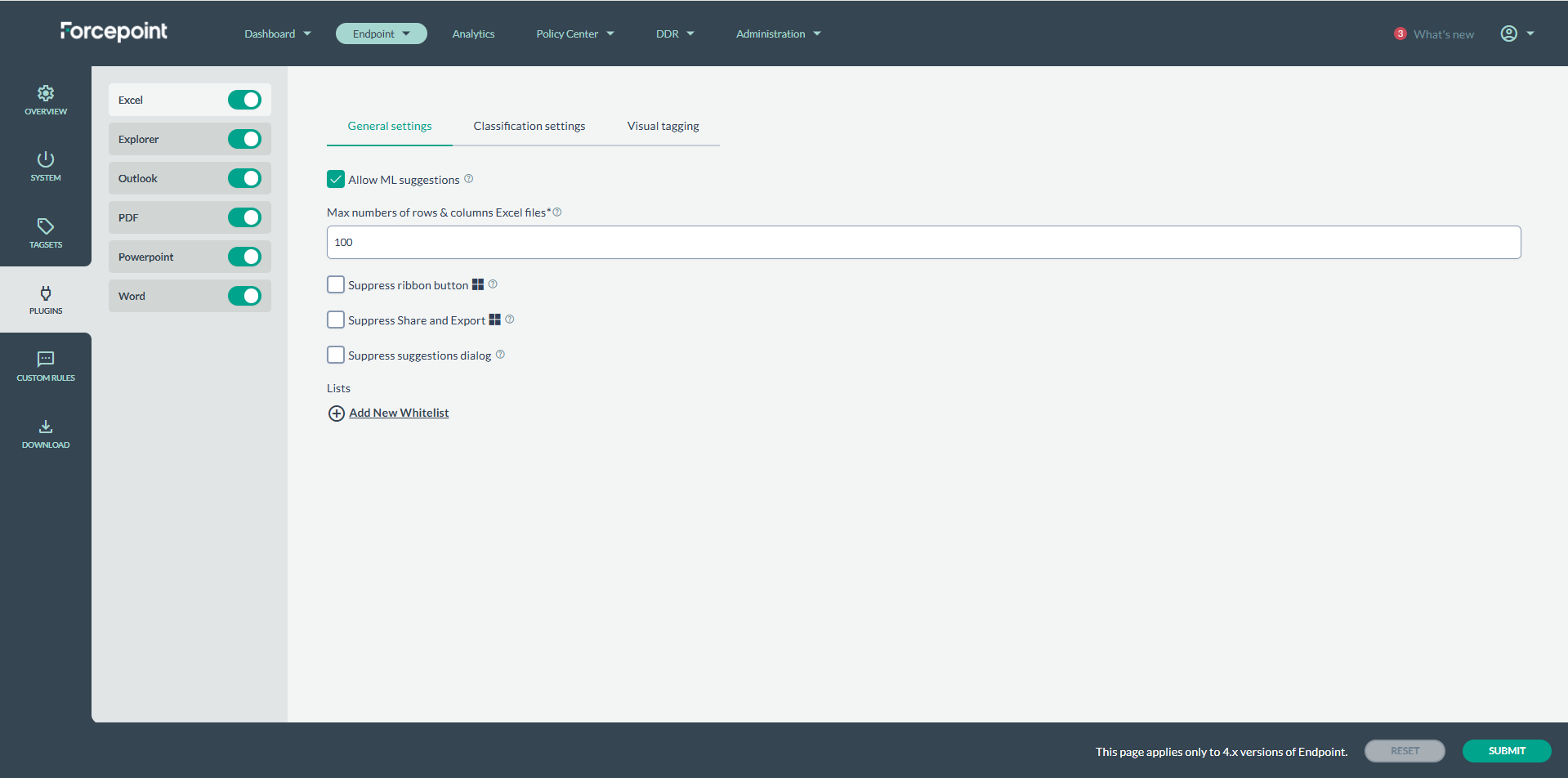Click Windows icon beside Suppress Share and Export

click(x=495, y=320)
